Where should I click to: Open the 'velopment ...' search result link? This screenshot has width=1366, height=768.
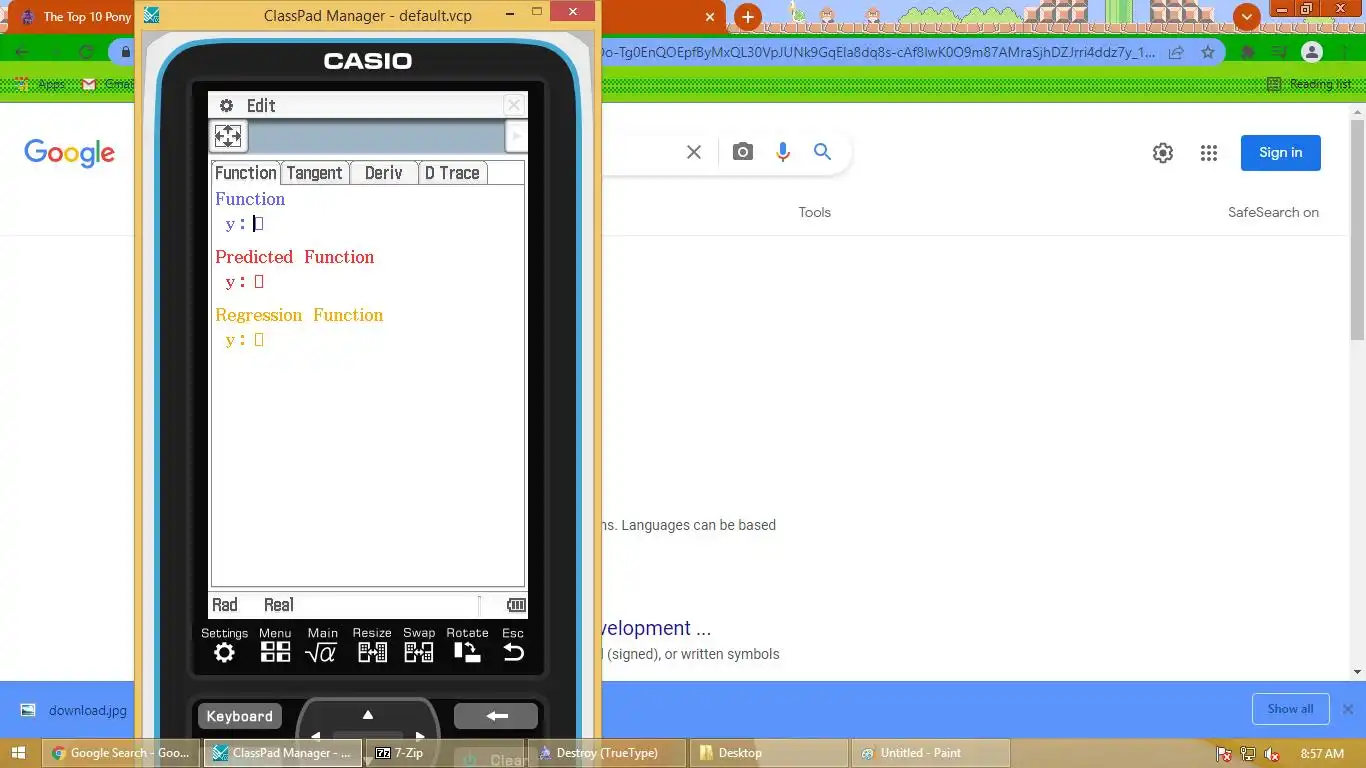tap(657, 628)
